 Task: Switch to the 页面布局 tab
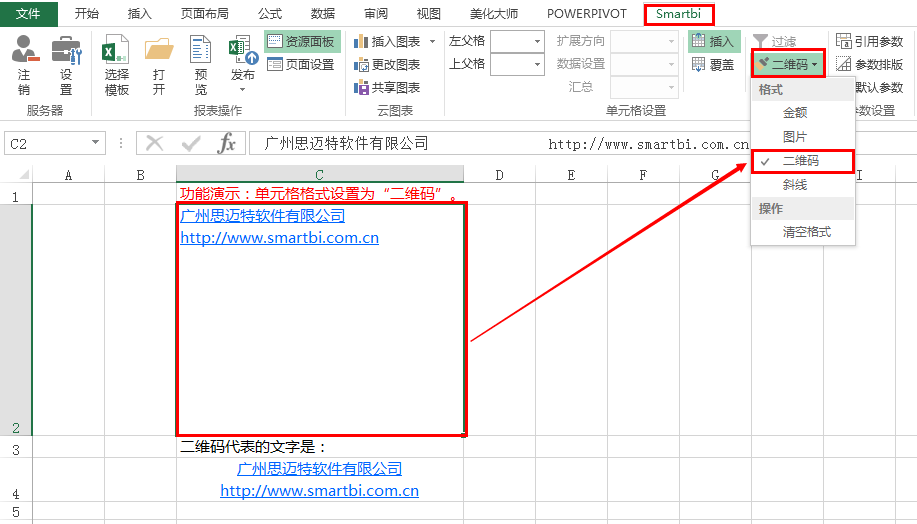click(205, 13)
